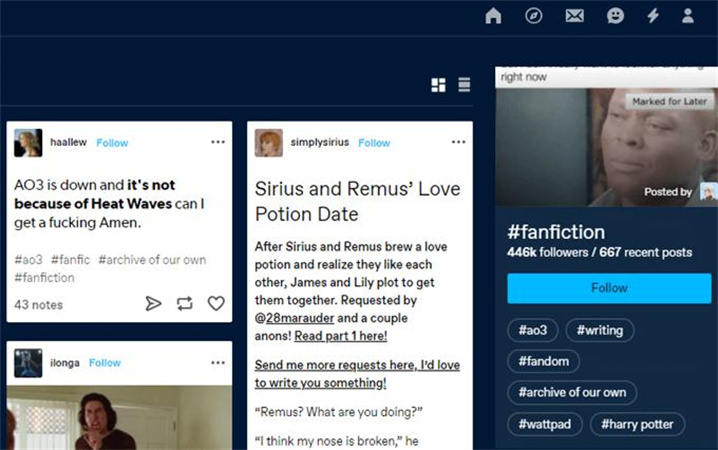The image size is (718, 450).
Task: Reblog haallew's AO3 post
Action: [184, 303]
